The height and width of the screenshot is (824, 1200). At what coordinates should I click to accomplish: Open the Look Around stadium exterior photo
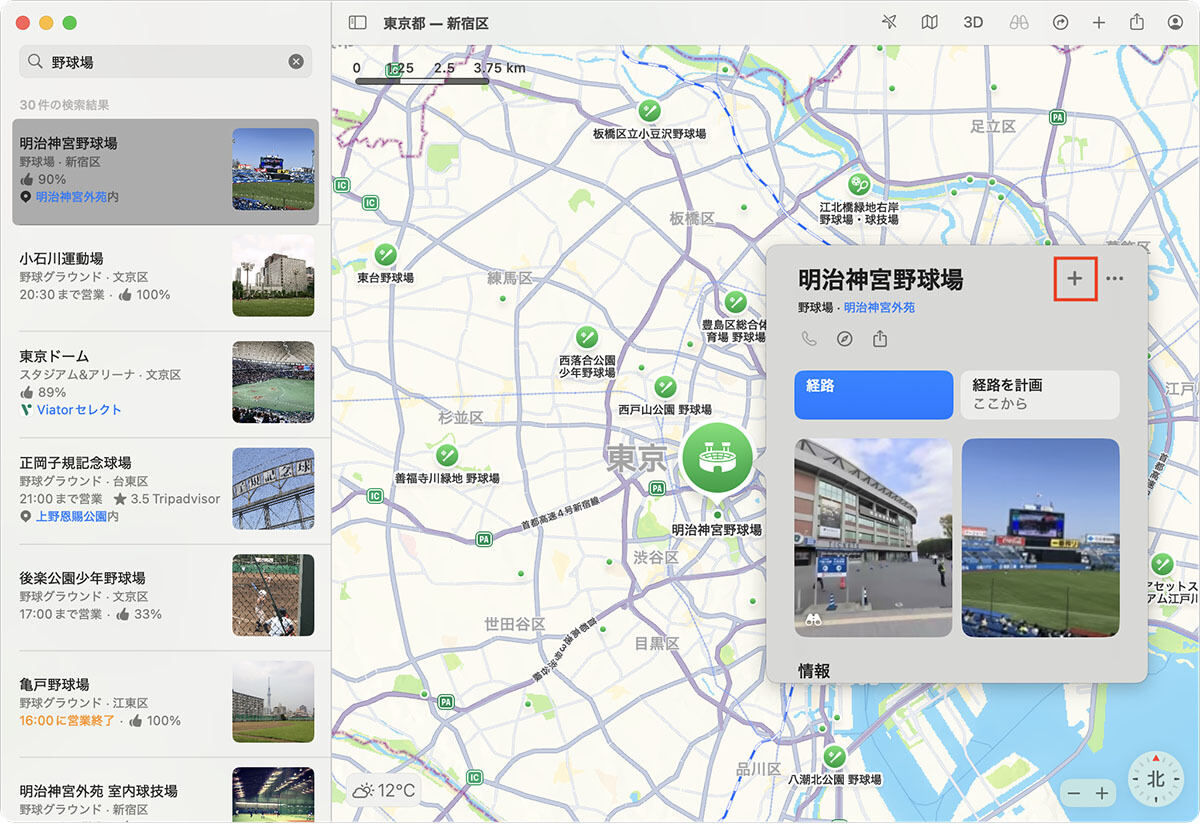click(873, 537)
